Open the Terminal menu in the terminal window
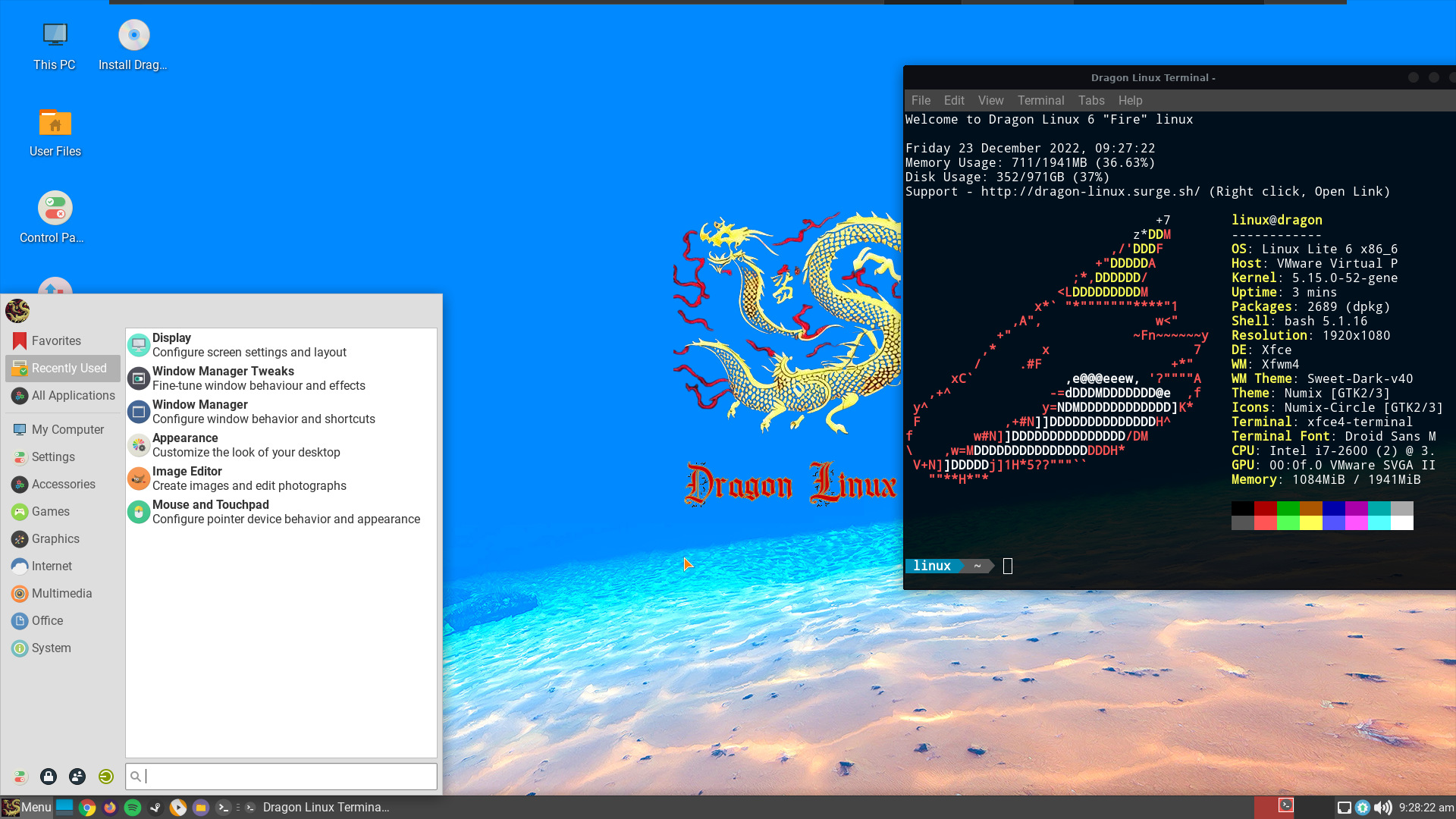The height and width of the screenshot is (819, 1456). [x=1040, y=100]
